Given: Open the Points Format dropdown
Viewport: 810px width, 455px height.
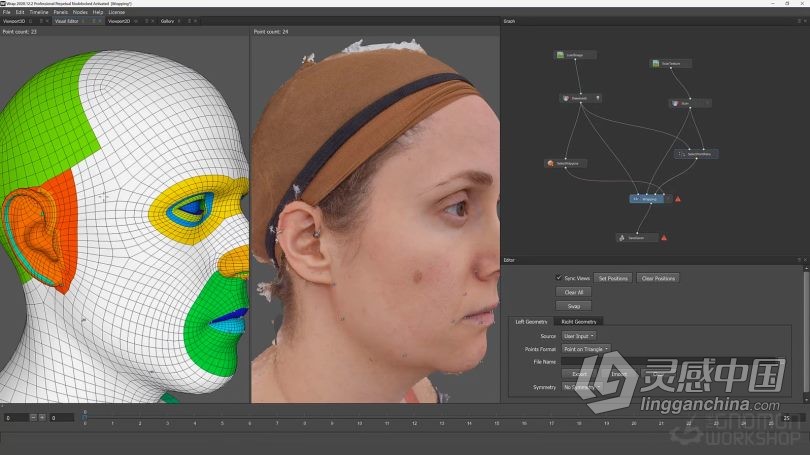Looking at the screenshot, I should tap(586, 349).
